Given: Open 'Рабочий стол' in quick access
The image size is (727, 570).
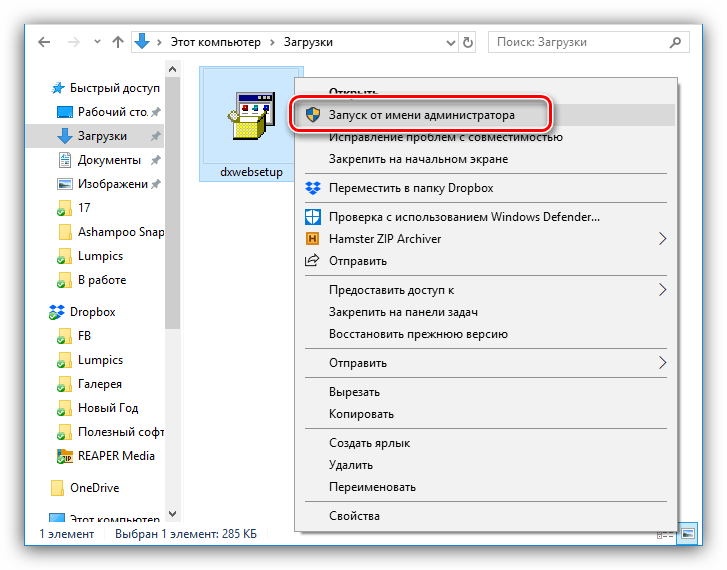Looking at the screenshot, I should click(x=113, y=112).
